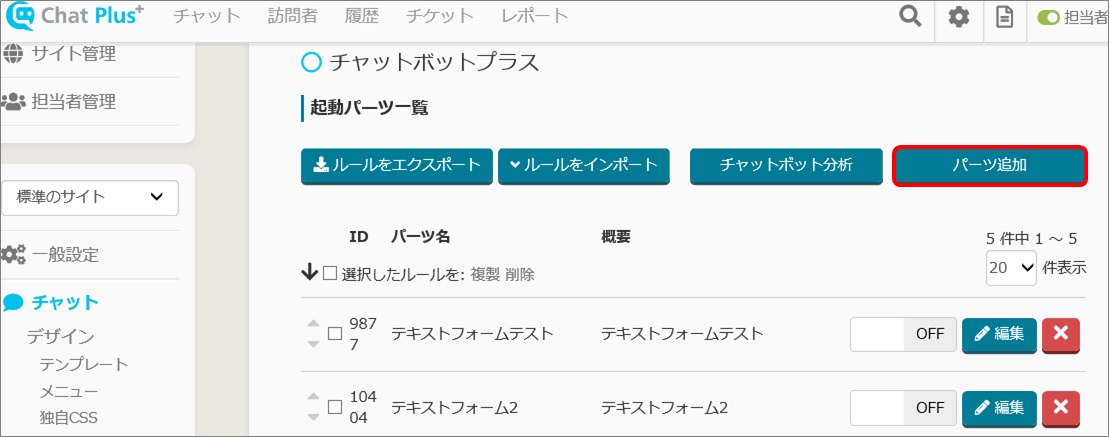Open 独自CSS sidebar item
1109x437 pixels.
point(68,418)
